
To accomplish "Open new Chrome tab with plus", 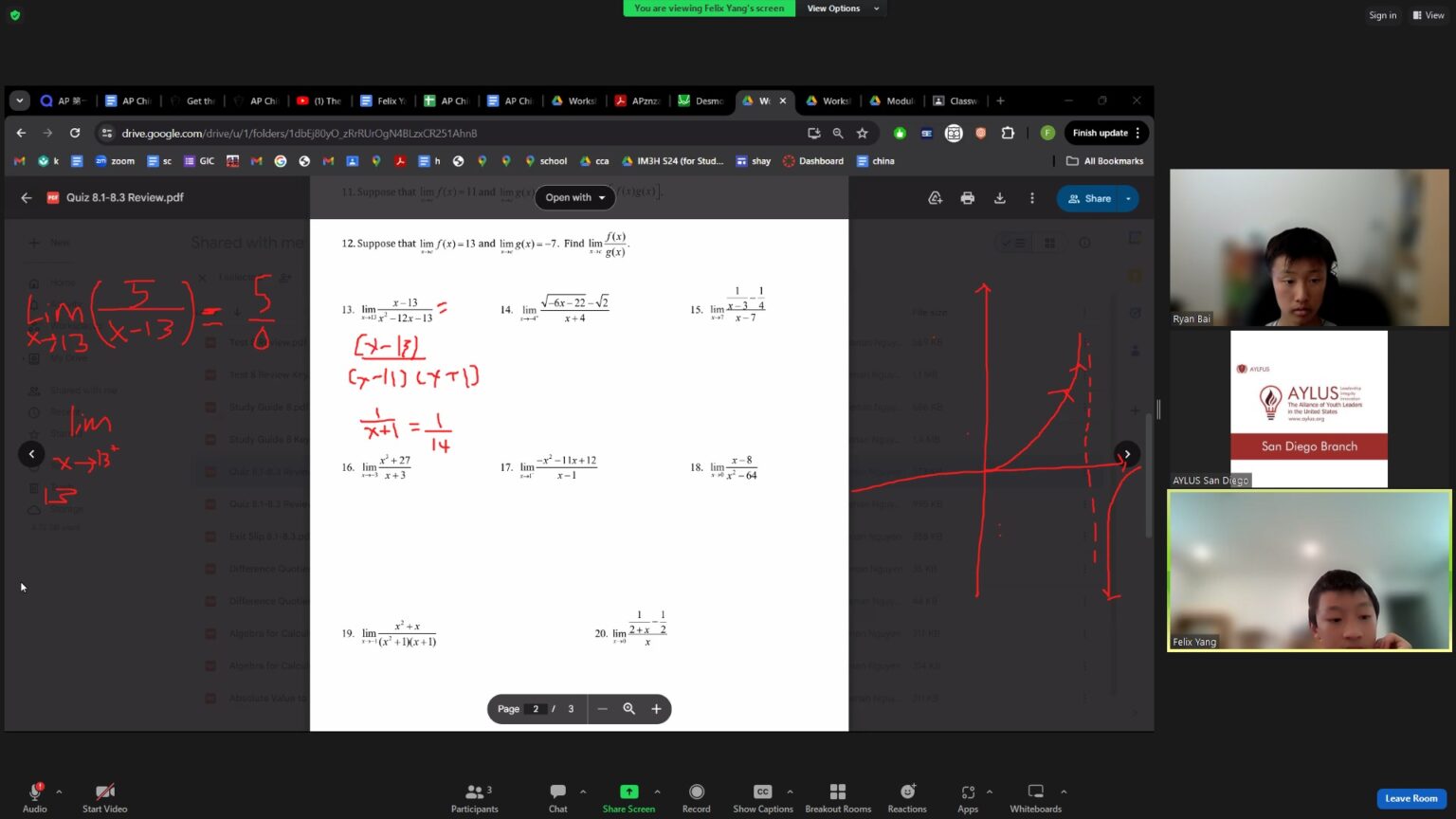I will [x=1000, y=100].
